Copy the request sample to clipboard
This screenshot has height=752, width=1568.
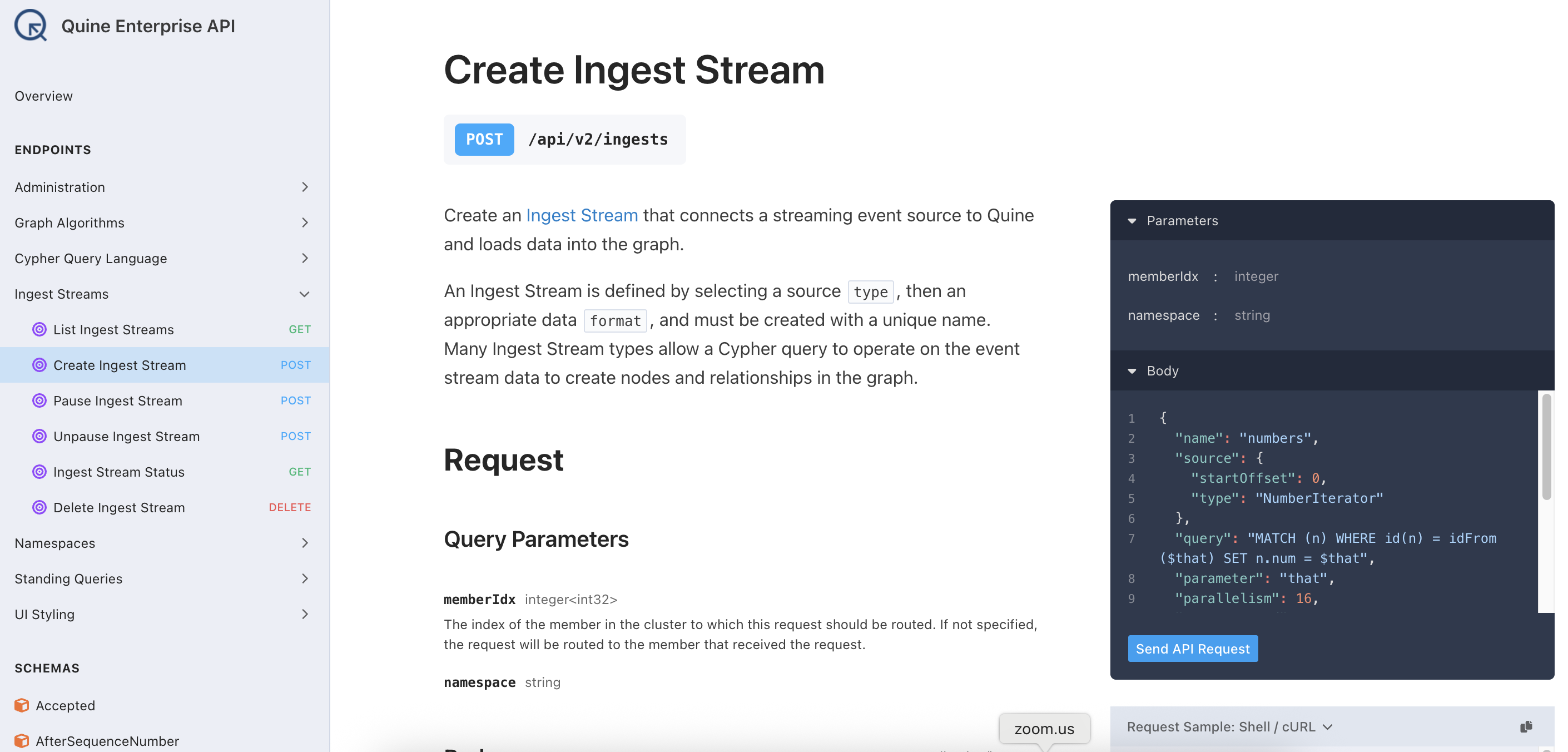click(1525, 726)
